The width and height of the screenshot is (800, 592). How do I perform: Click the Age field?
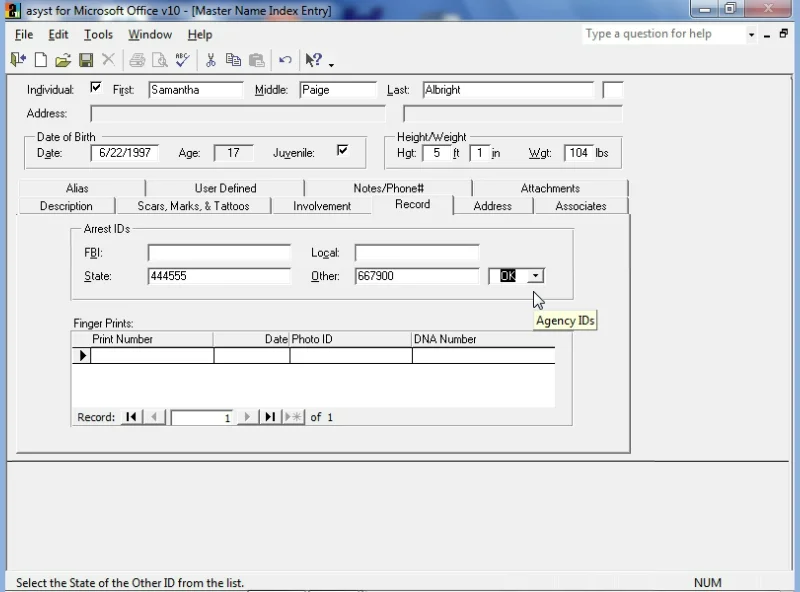point(233,153)
